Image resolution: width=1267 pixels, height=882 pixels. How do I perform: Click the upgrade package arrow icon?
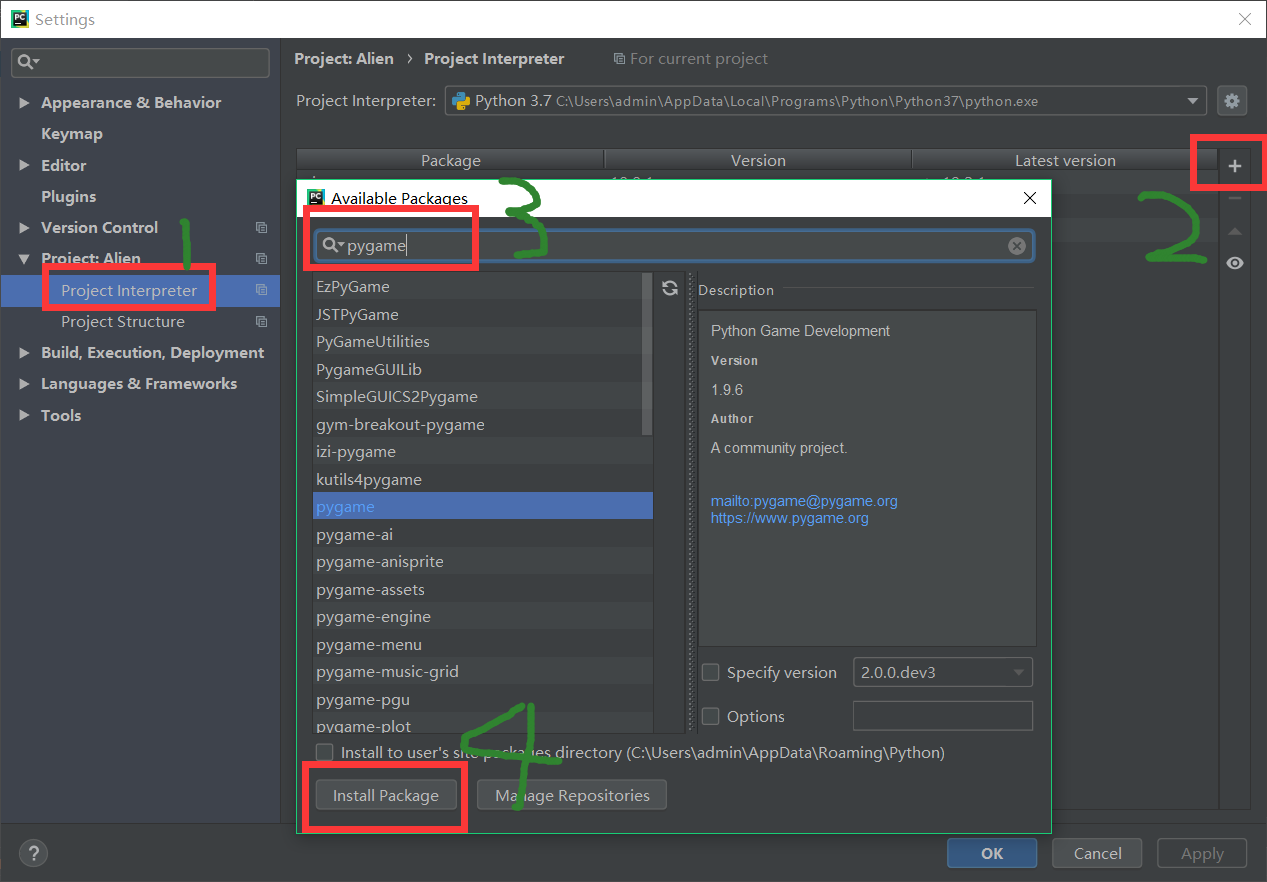[1235, 231]
